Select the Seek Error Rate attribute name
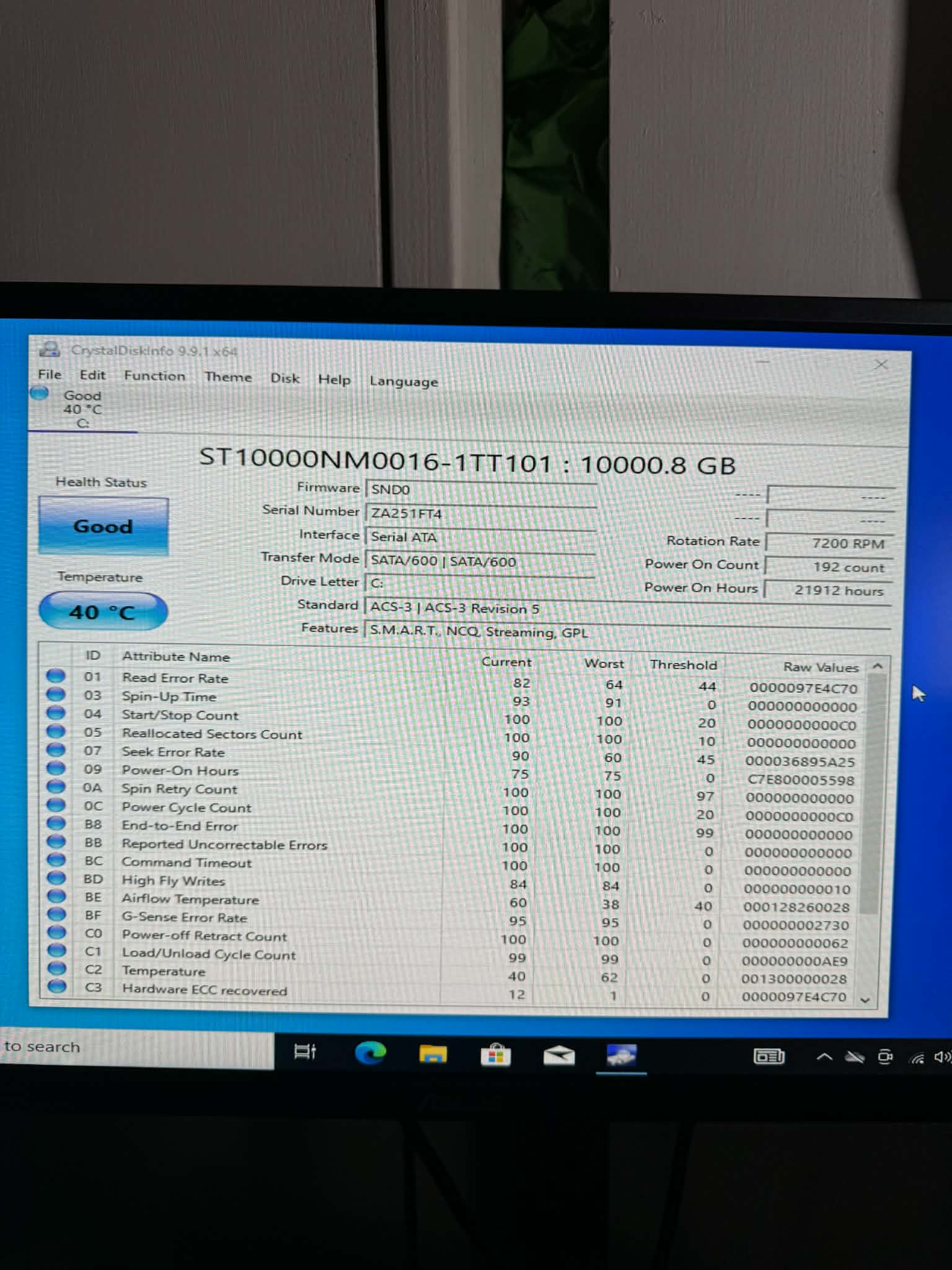 (173, 752)
